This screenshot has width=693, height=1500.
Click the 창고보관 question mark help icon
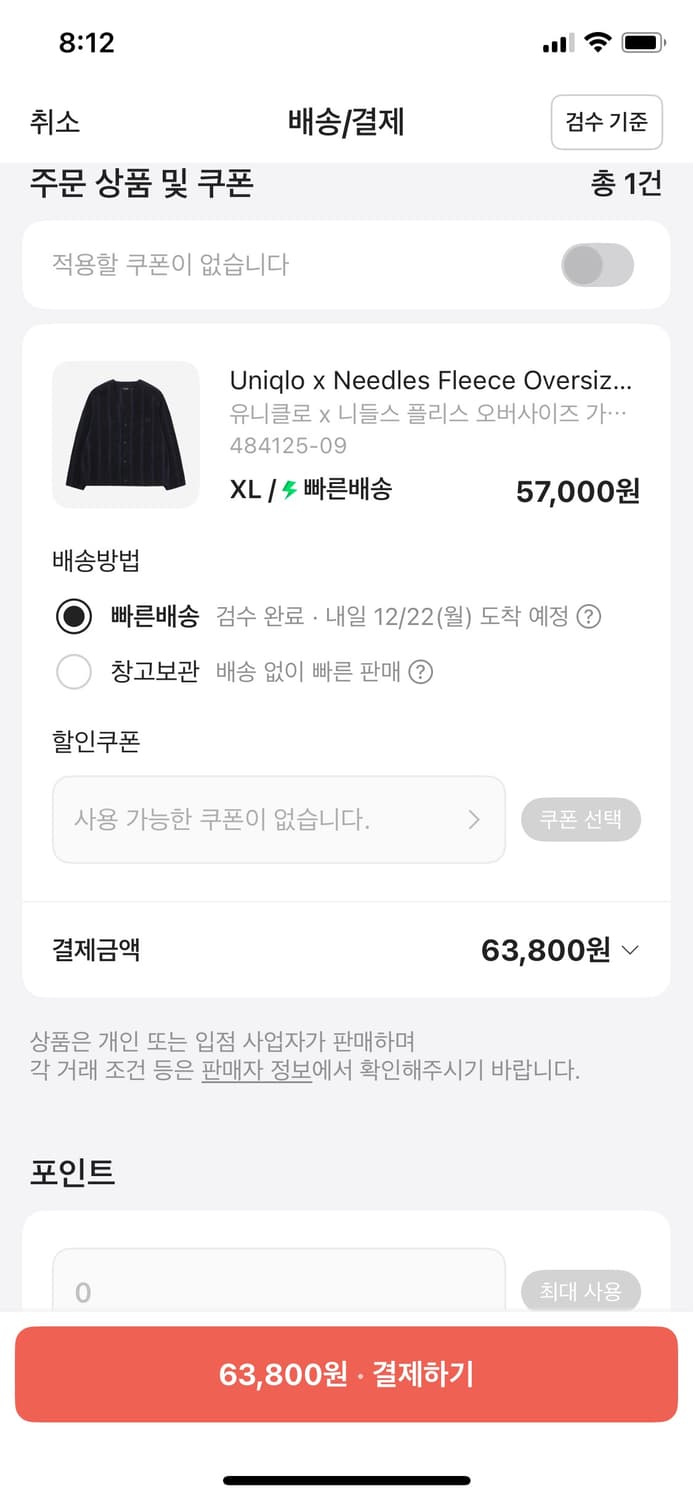pyautogui.click(x=421, y=673)
